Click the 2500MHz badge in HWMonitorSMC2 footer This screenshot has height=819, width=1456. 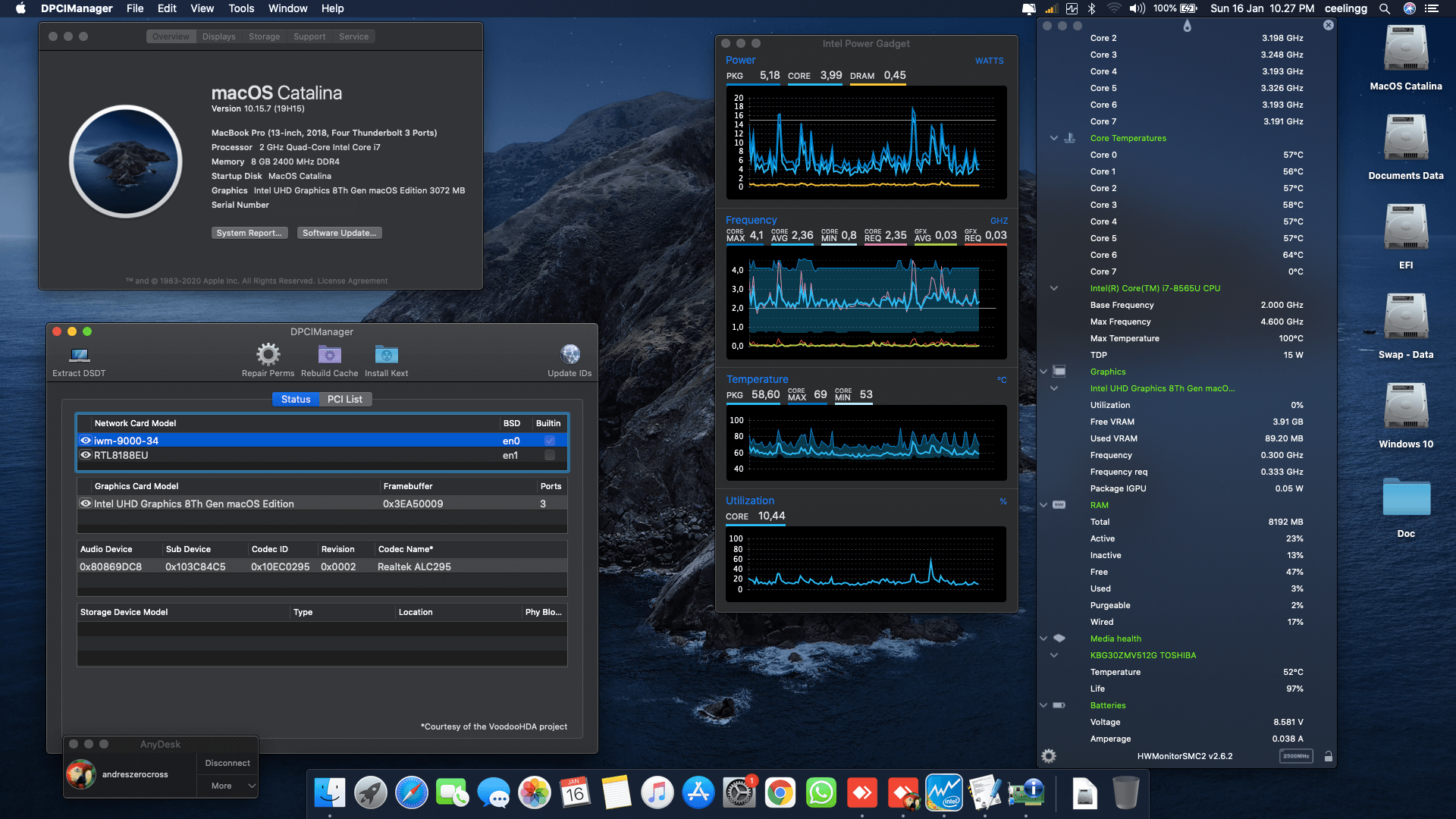coord(1296,756)
